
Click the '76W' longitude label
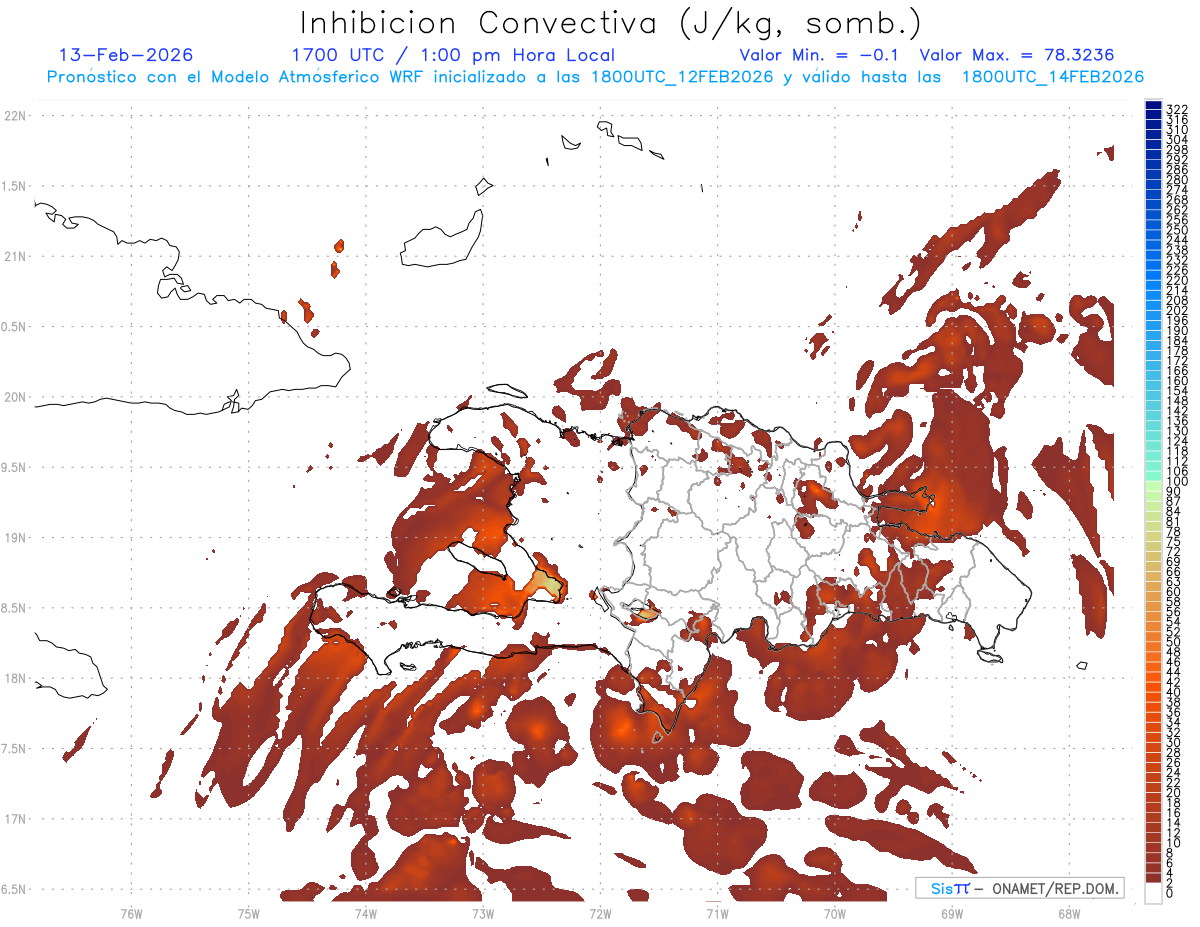131,913
